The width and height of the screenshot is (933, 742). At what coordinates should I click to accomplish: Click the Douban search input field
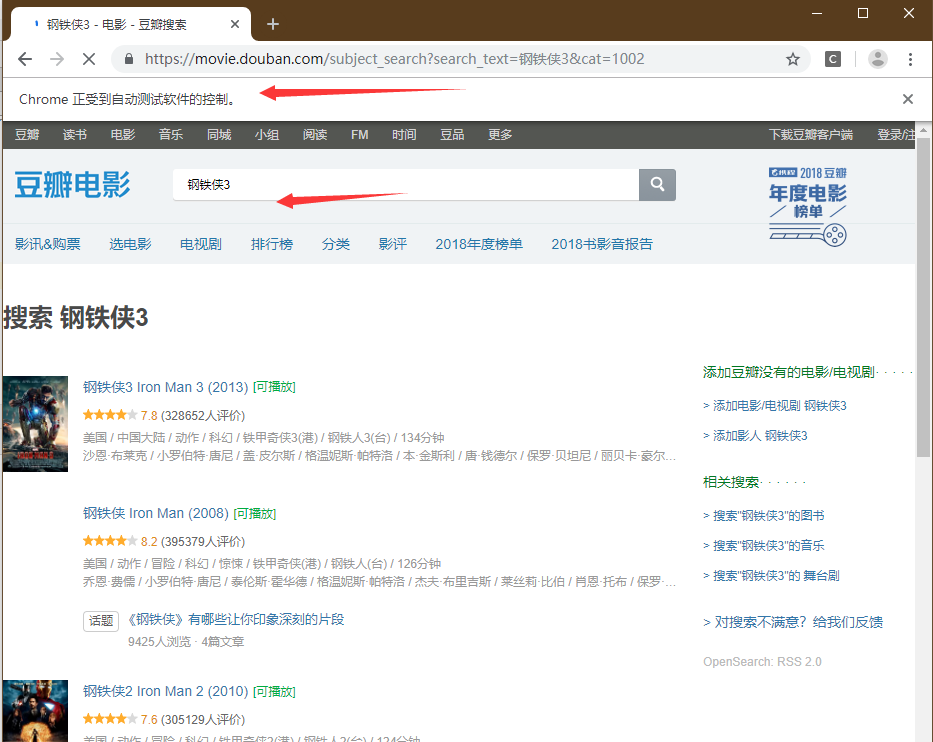click(406, 184)
